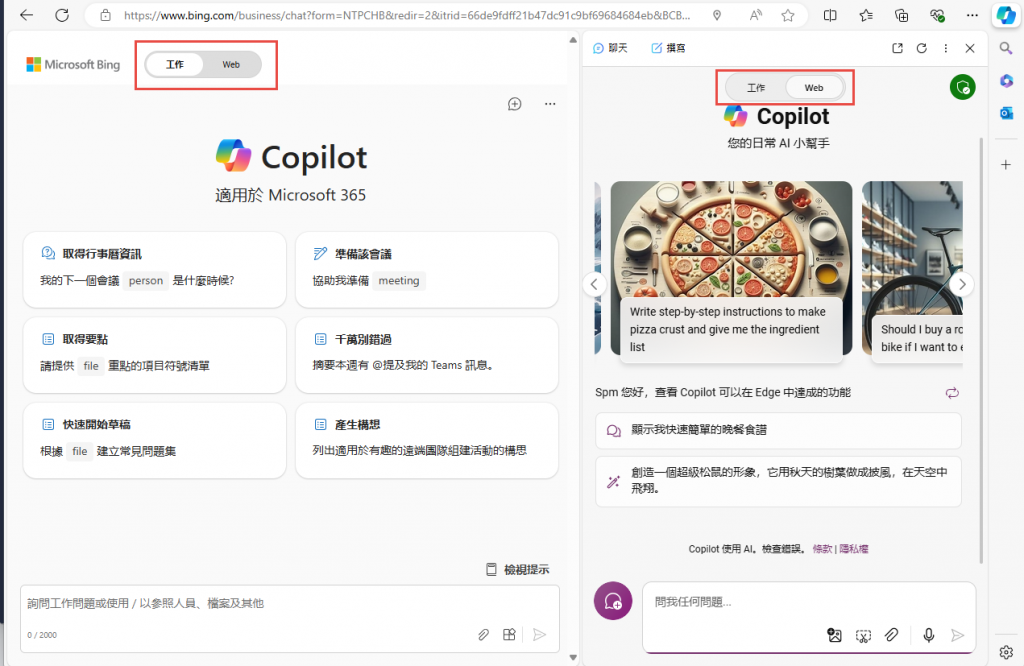The image size is (1024, 666).
Task: Reload the page with the refresh icon
Action: (62, 15)
